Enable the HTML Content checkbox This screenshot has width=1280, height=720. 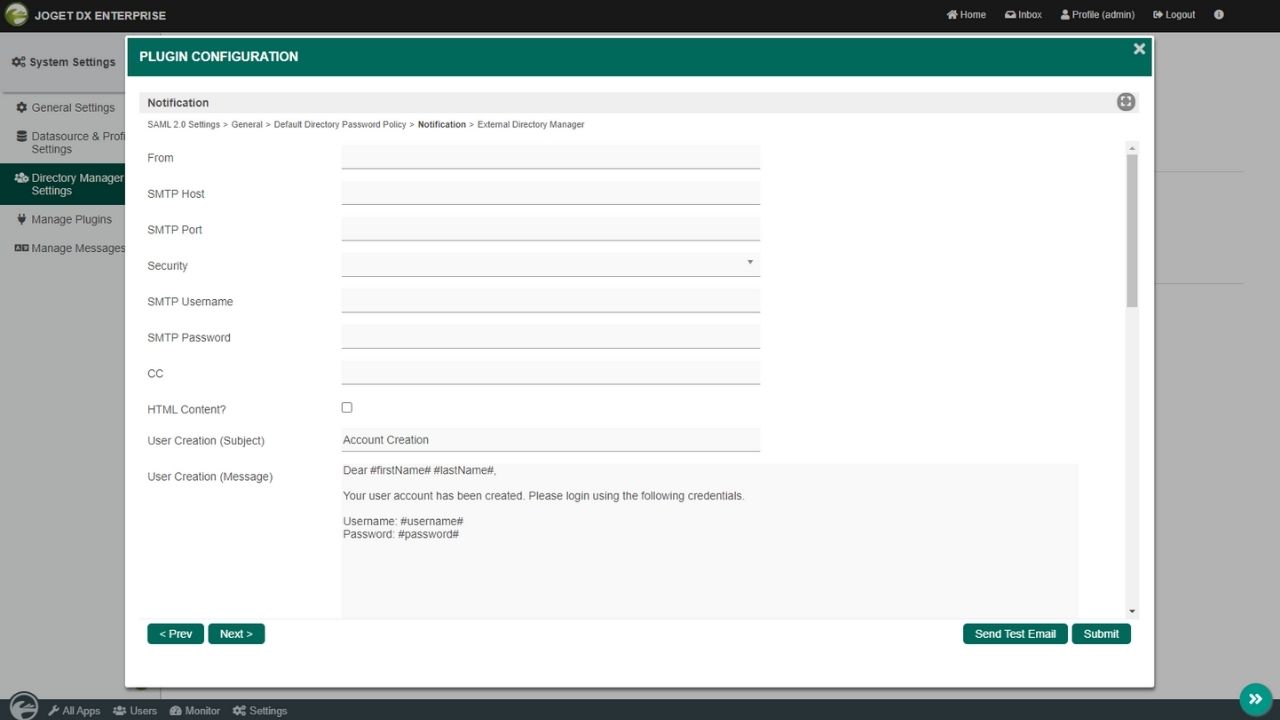tap(347, 407)
